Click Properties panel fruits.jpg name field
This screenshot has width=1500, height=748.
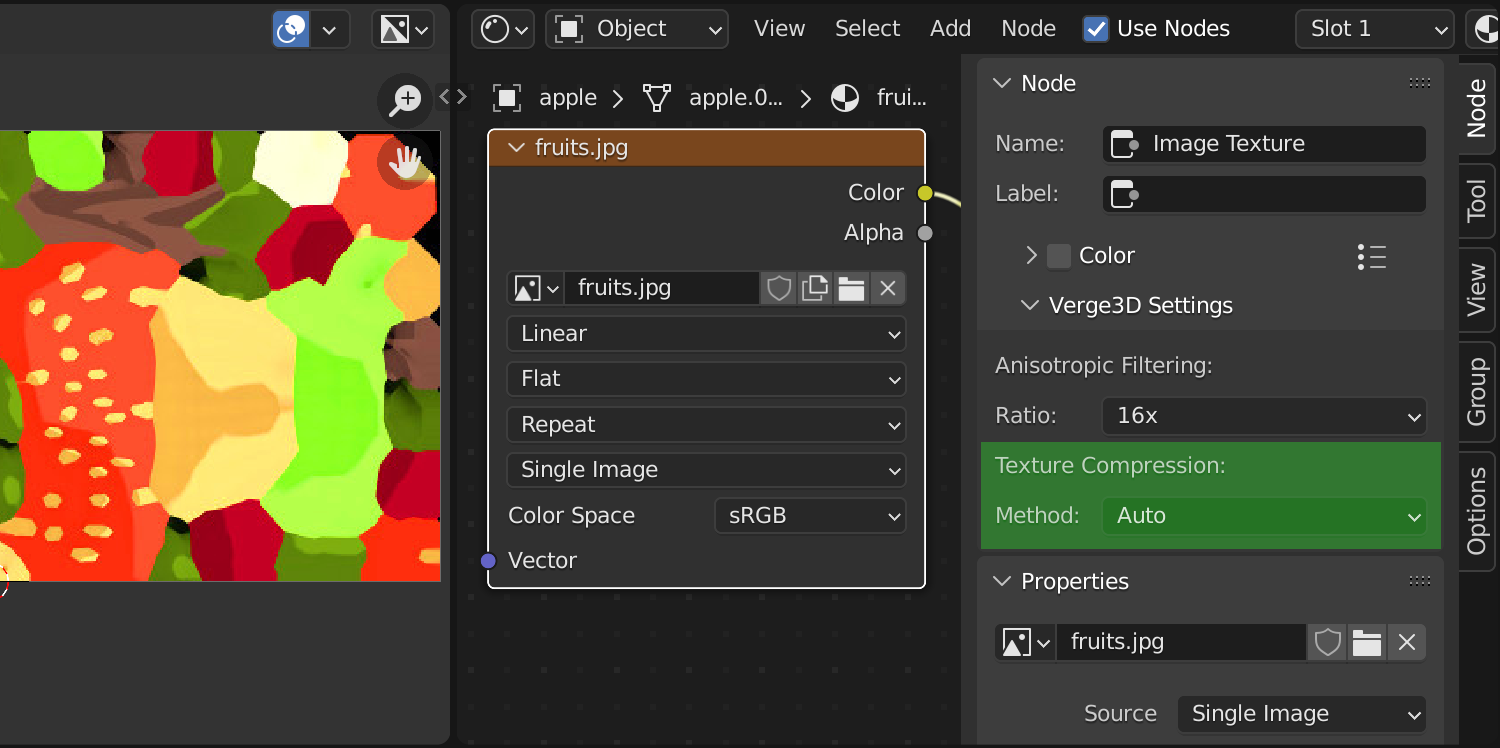click(x=1181, y=642)
